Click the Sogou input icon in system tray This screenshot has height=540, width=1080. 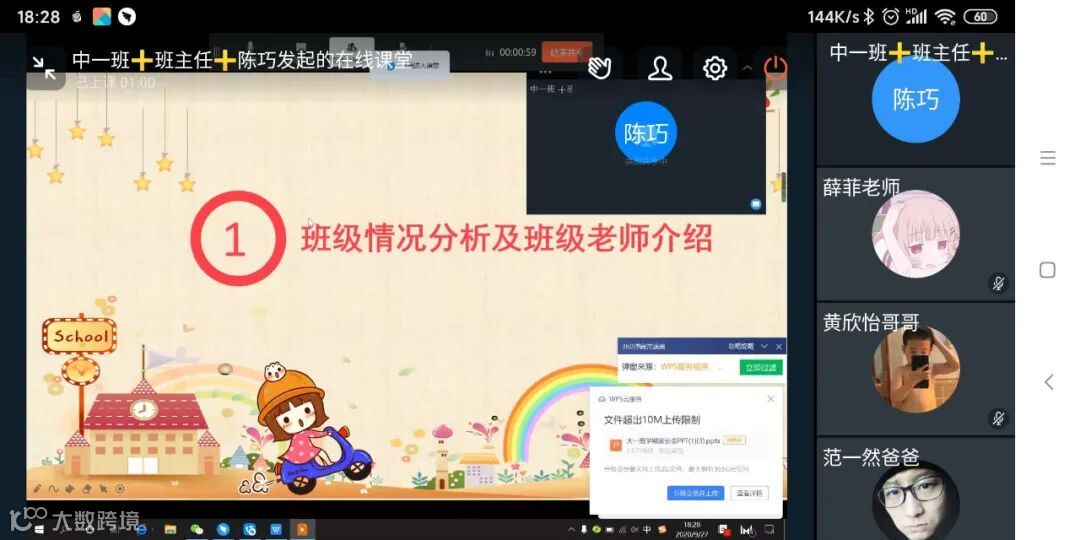pos(662,530)
